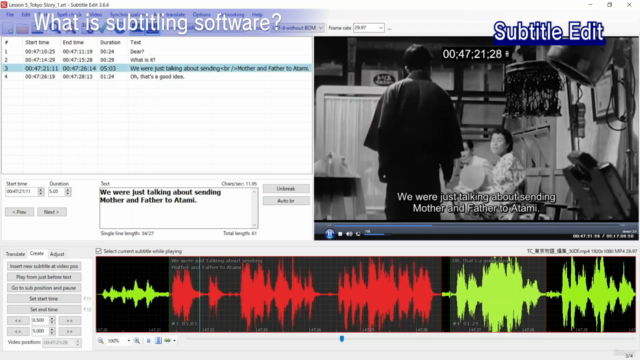Toggle fullscreen icon in the video player
640x360 pixels.
pyautogui.click(x=358, y=234)
